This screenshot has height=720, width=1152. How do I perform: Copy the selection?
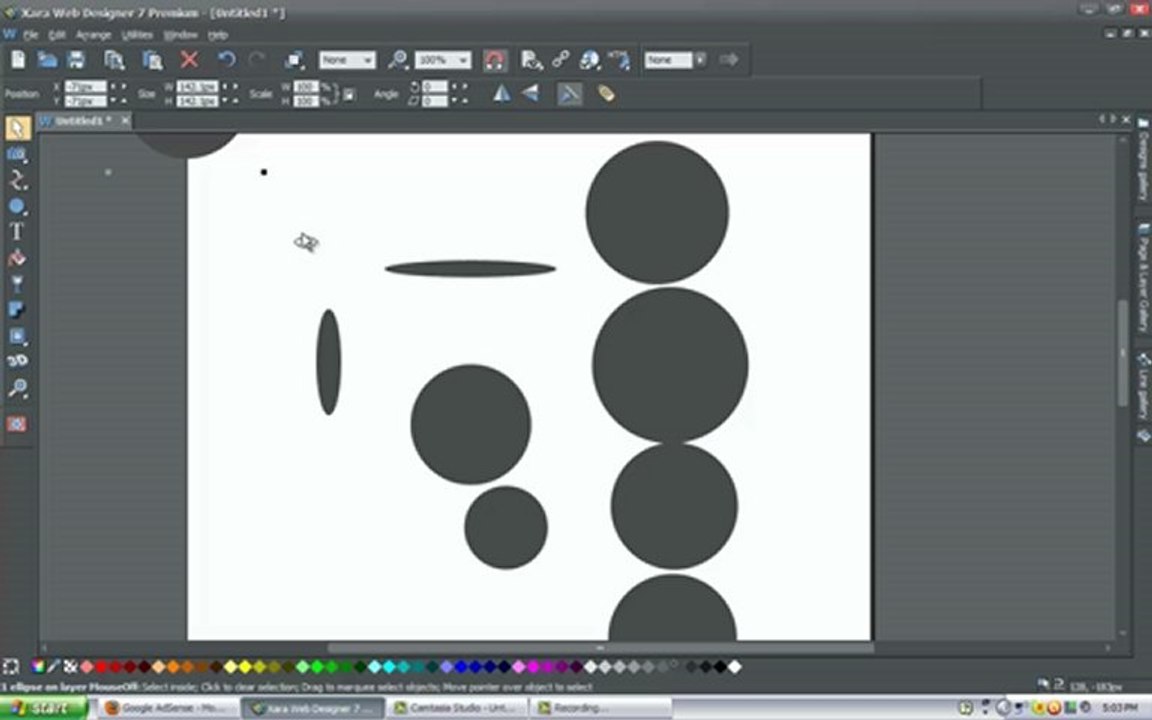pyautogui.click(x=114, y=60)
